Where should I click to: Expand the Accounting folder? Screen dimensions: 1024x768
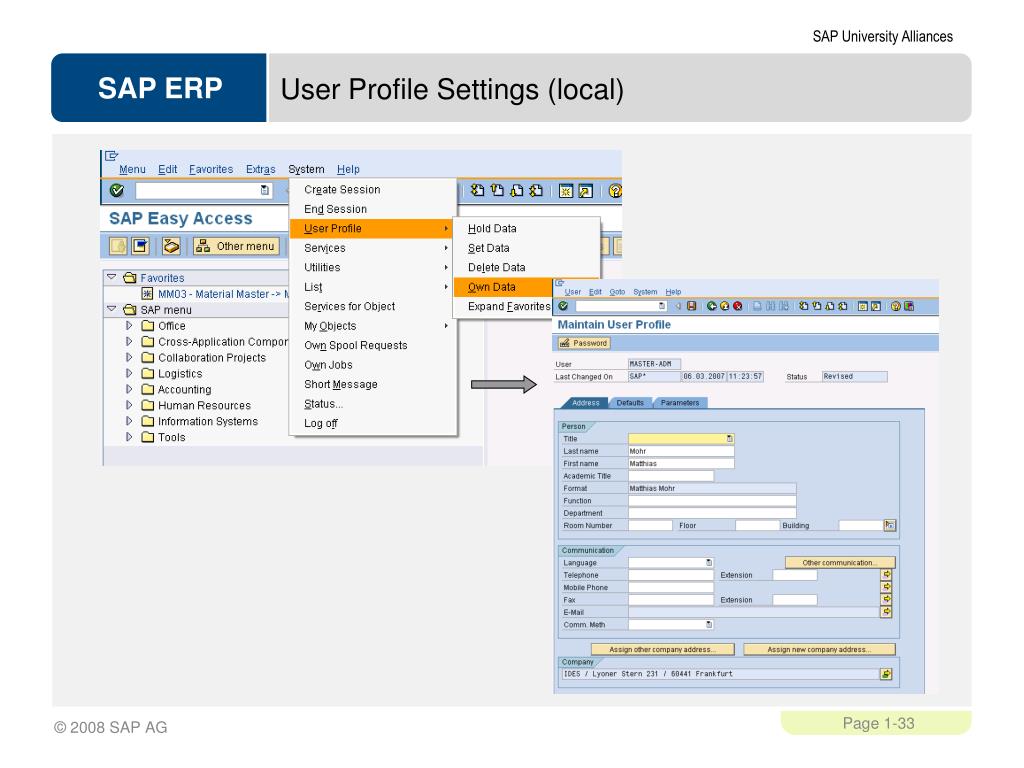click(129, 389)
